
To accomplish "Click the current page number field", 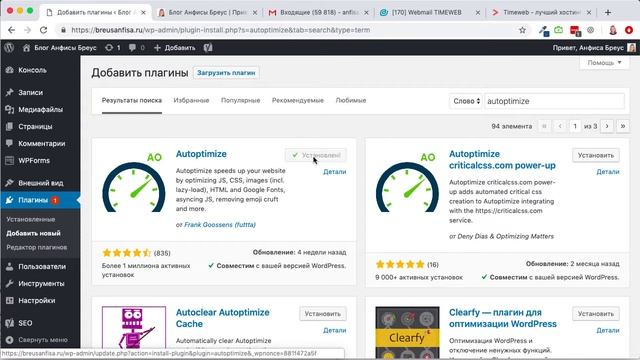I will [x=575, y=126].
